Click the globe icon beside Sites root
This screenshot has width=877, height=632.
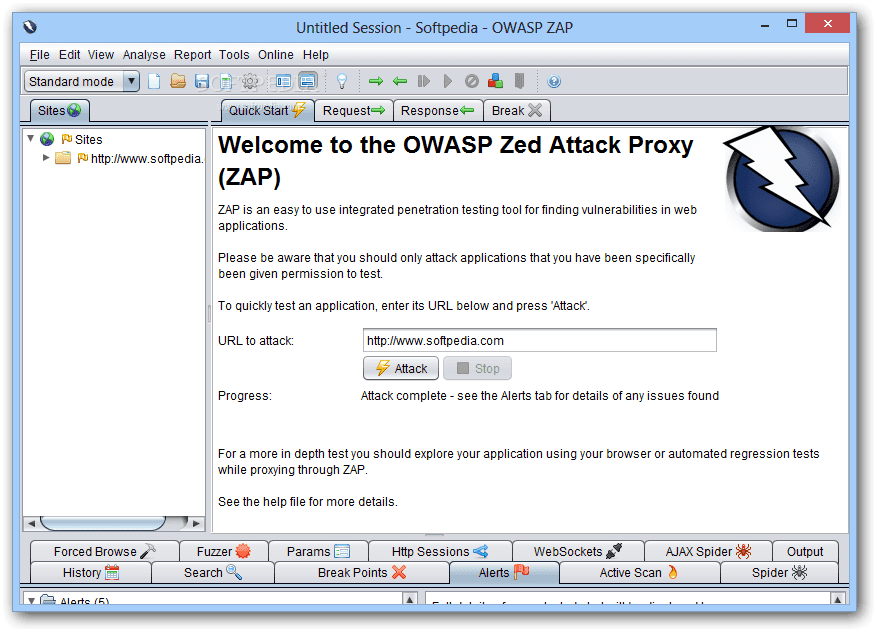tap(48, 139)
